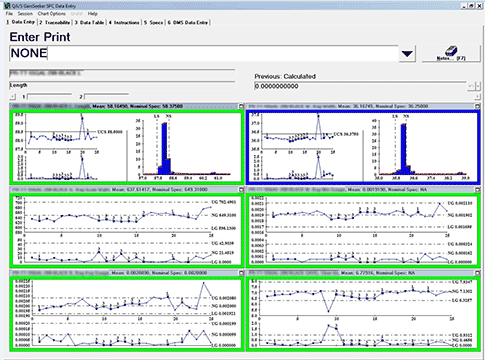Open the Session menu
The image size is (485, 360).
pos(25,14)
